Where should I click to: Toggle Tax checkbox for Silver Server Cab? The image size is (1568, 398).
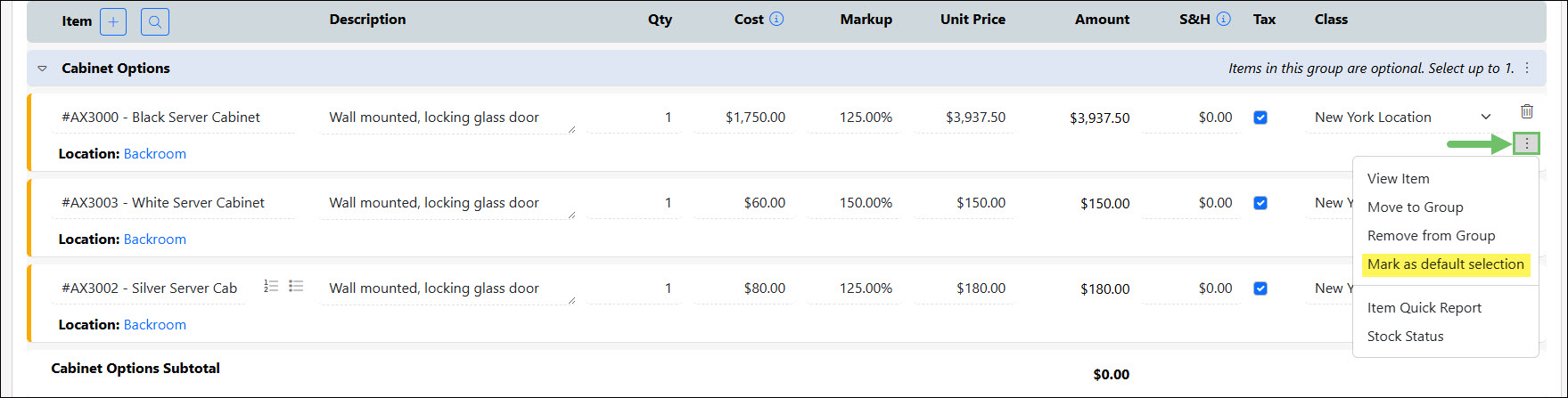pos(1260,288)
